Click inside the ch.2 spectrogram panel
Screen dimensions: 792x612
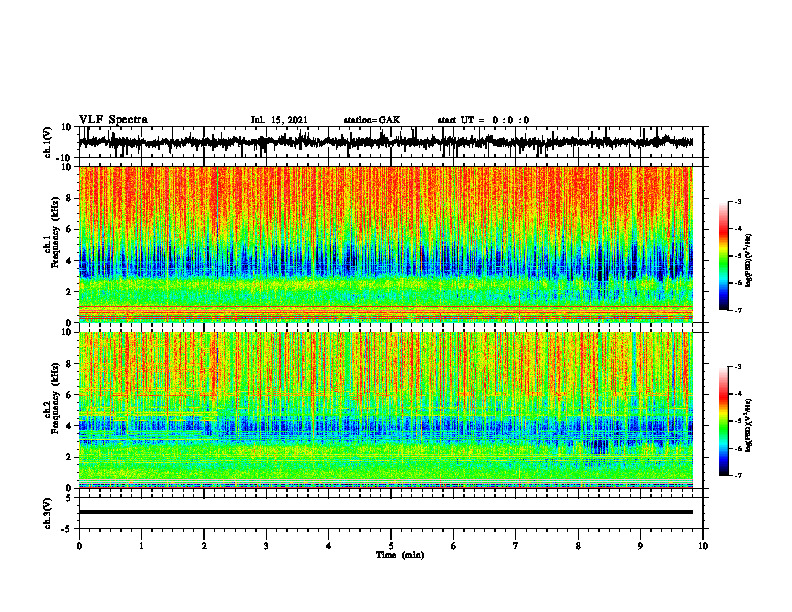pos(385,410)
